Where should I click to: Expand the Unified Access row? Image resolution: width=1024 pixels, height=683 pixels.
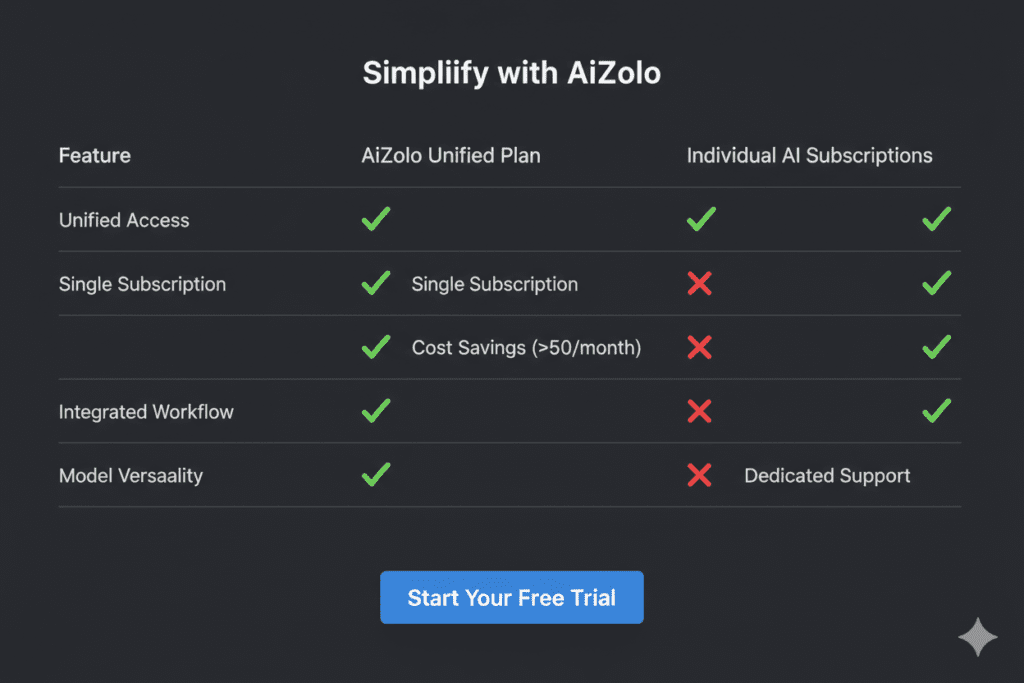(x=124, y=220)
